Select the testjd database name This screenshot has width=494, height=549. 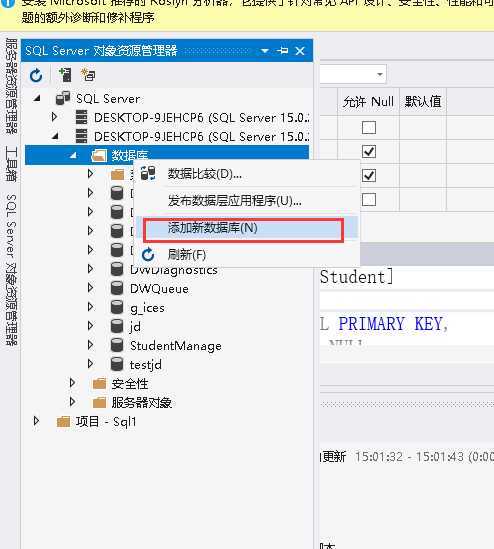[x=146, y=365]
